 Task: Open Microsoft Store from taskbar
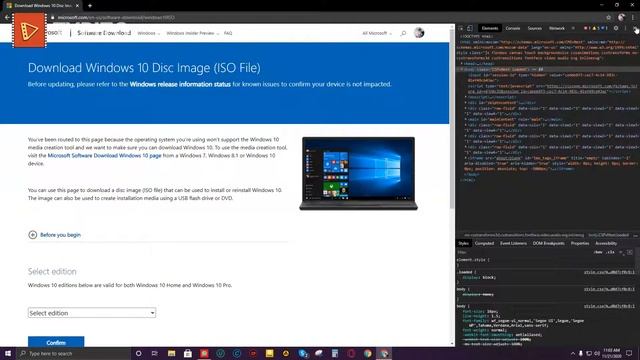pos(188,353)
